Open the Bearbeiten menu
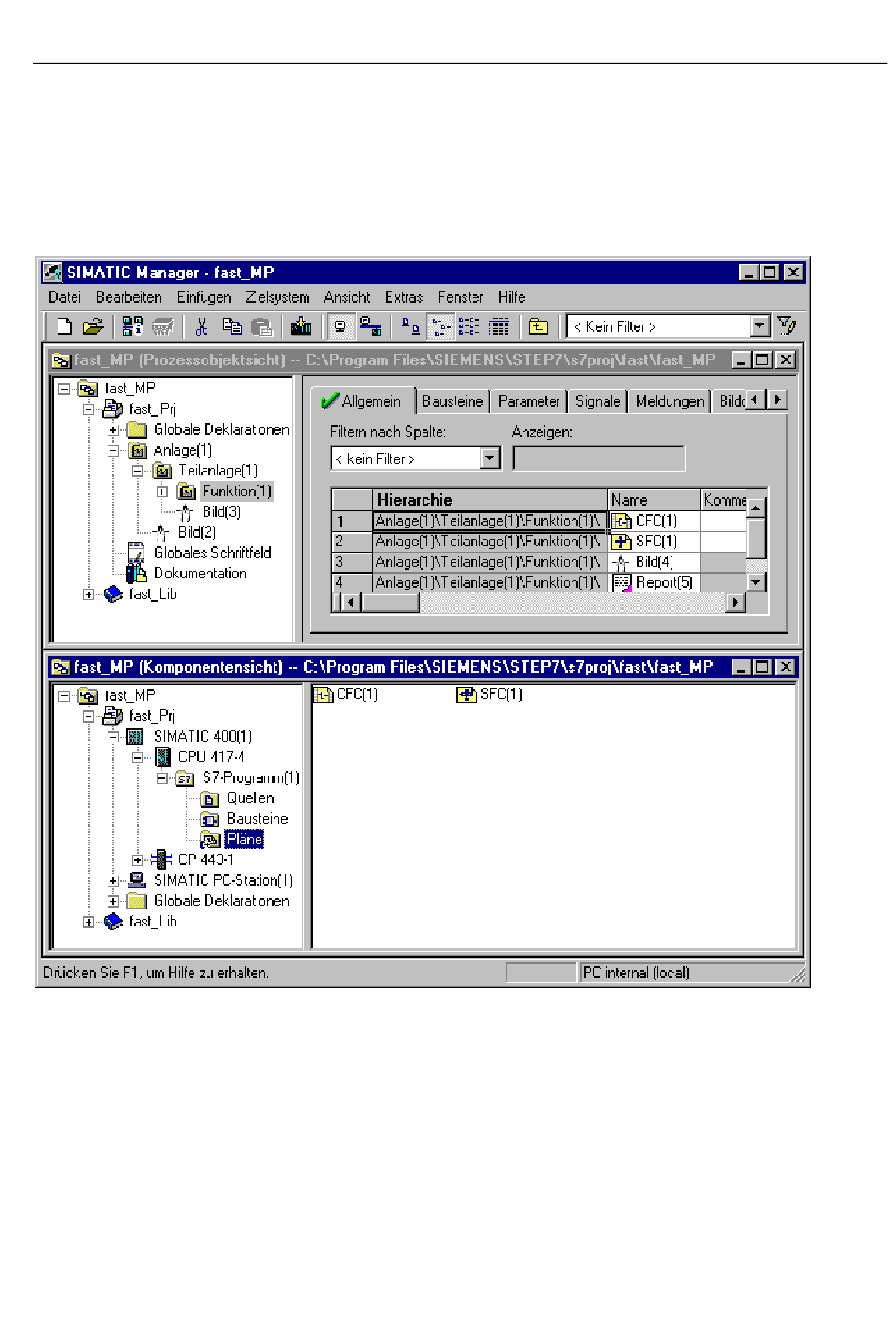896x1318 pixels. pos(128,297)
